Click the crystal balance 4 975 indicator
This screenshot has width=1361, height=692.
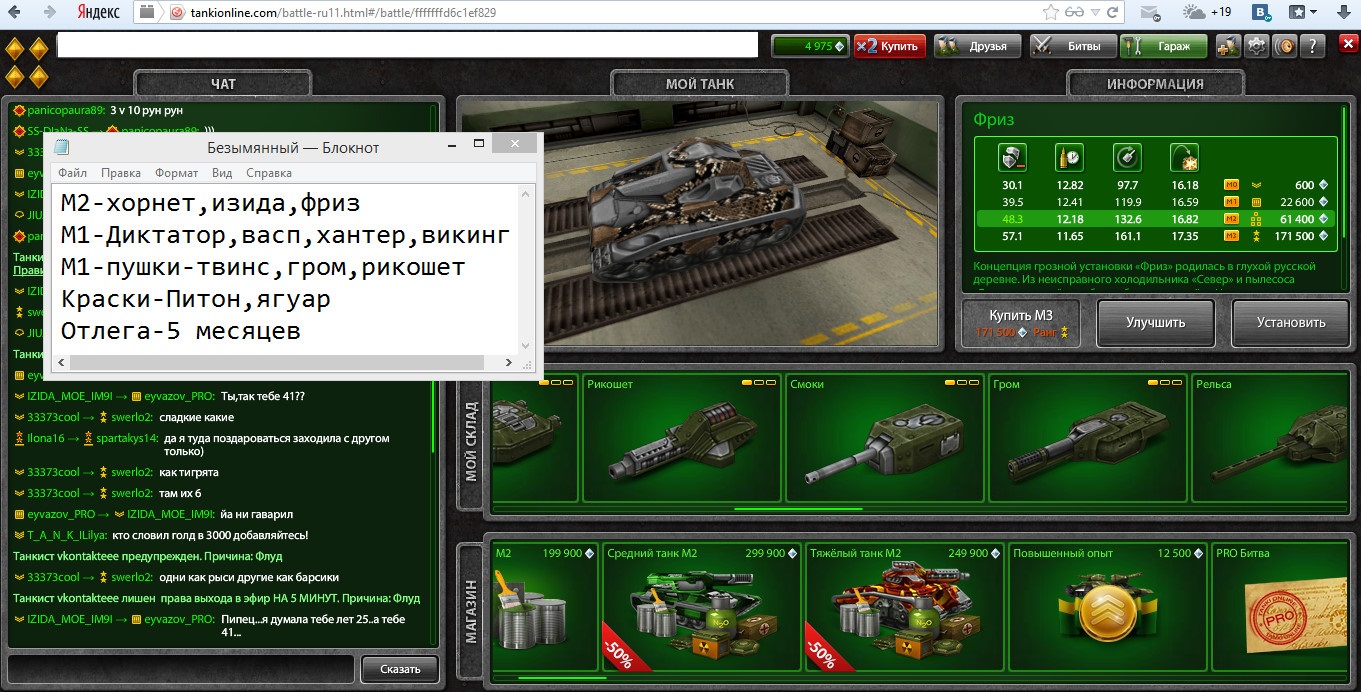(x=811, y=46)
